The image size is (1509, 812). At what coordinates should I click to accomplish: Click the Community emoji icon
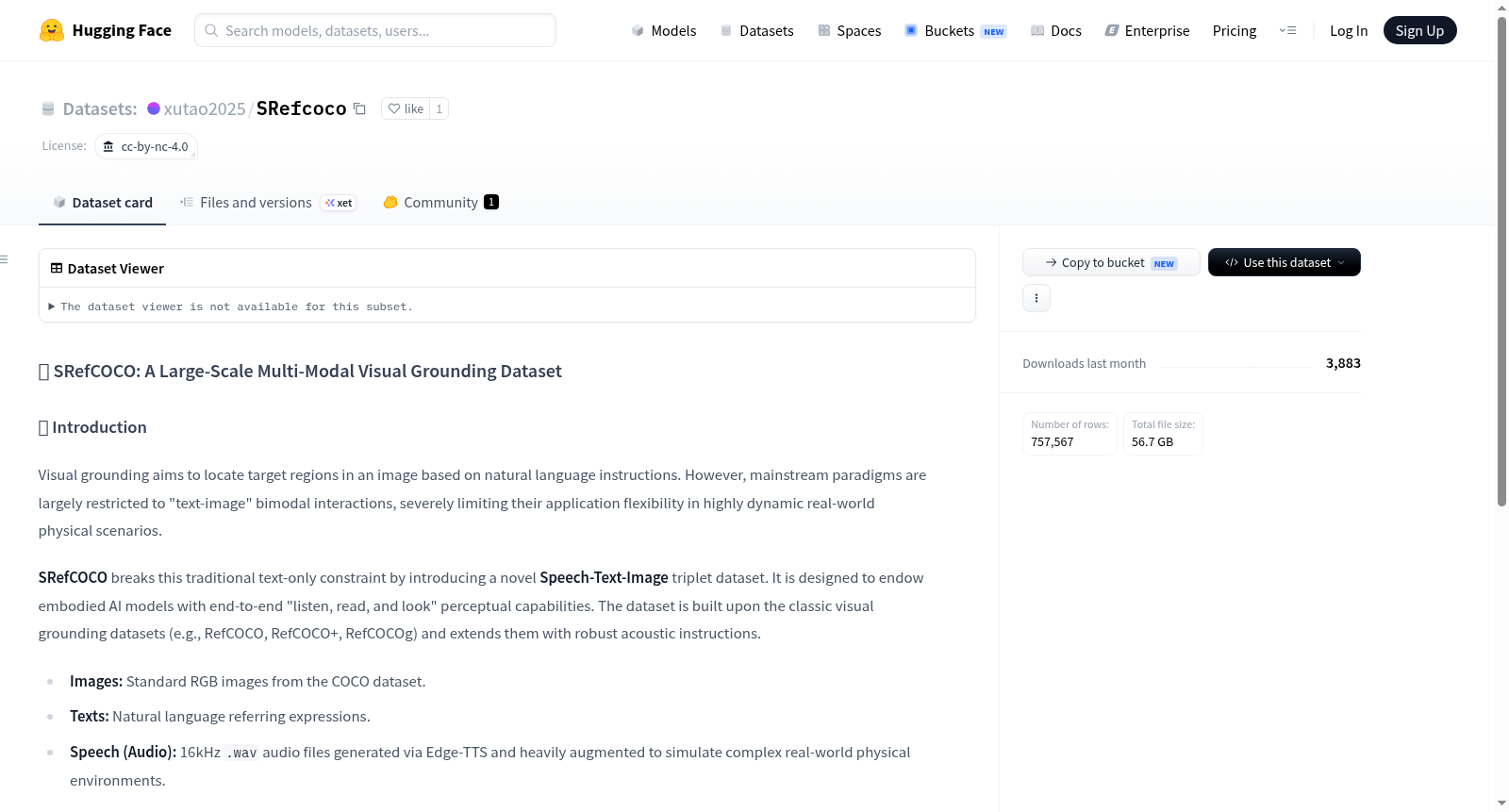(x=390, y=202)
